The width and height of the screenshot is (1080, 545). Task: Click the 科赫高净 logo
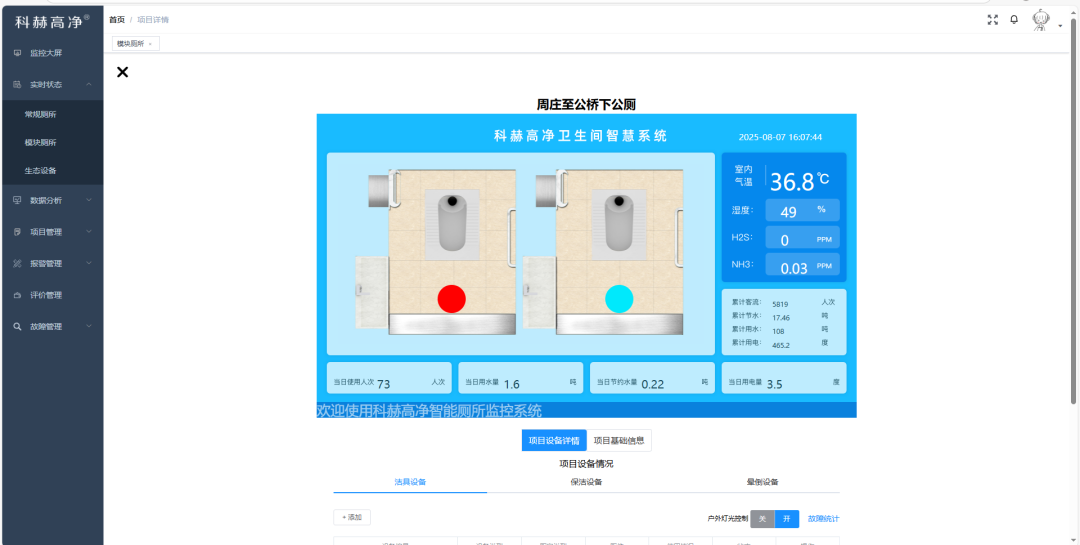[52, 21]
